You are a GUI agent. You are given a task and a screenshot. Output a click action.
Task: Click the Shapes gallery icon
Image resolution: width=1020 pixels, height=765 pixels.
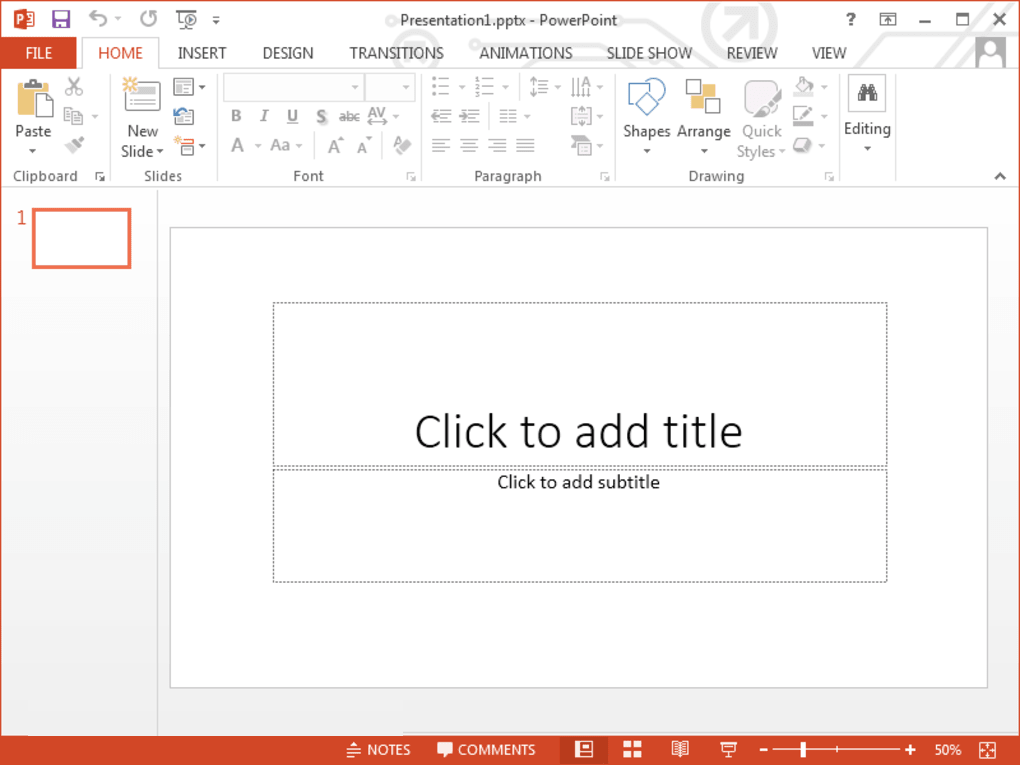tap(646, 96)
